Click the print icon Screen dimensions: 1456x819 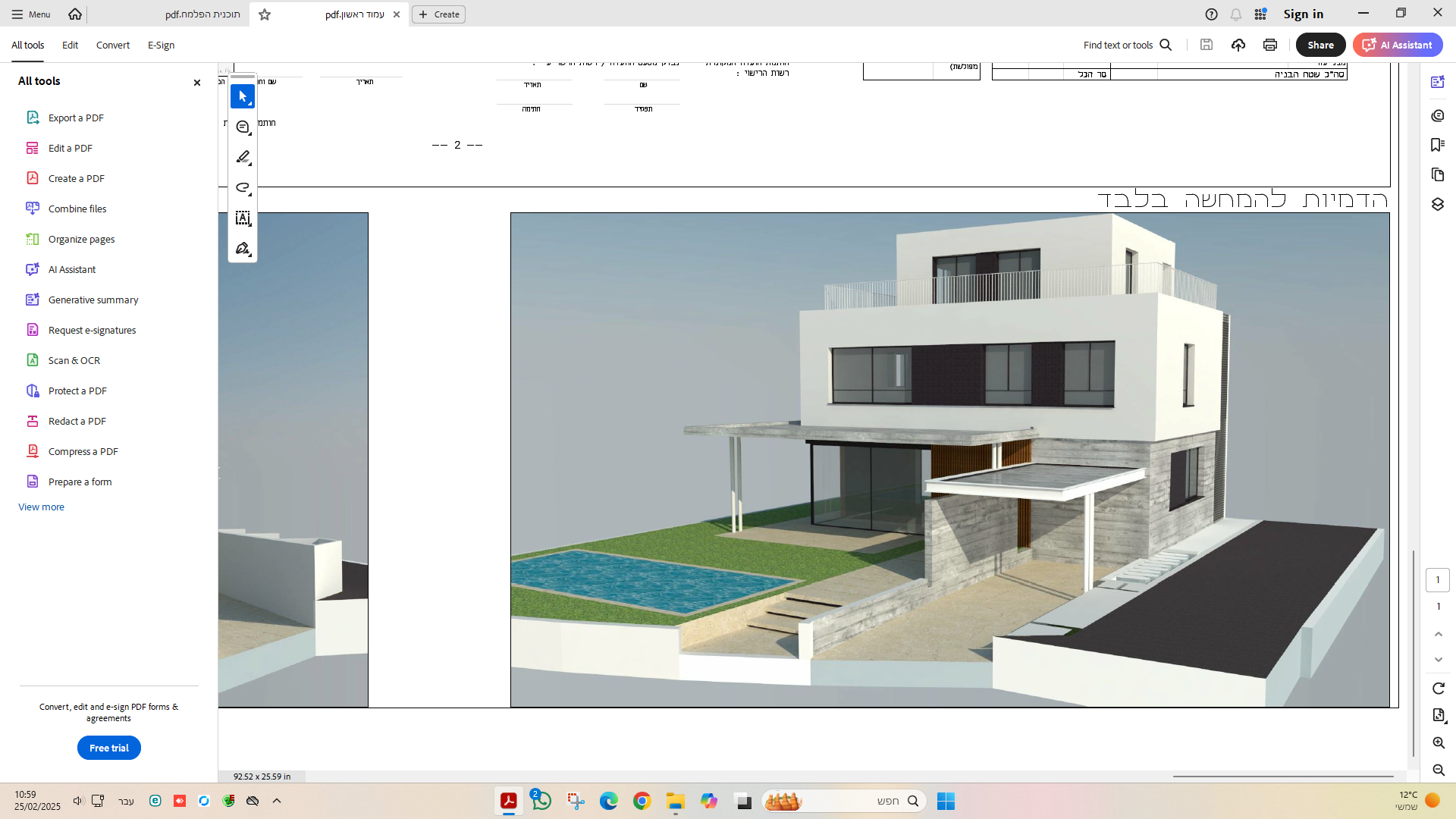coord(1270,45)
